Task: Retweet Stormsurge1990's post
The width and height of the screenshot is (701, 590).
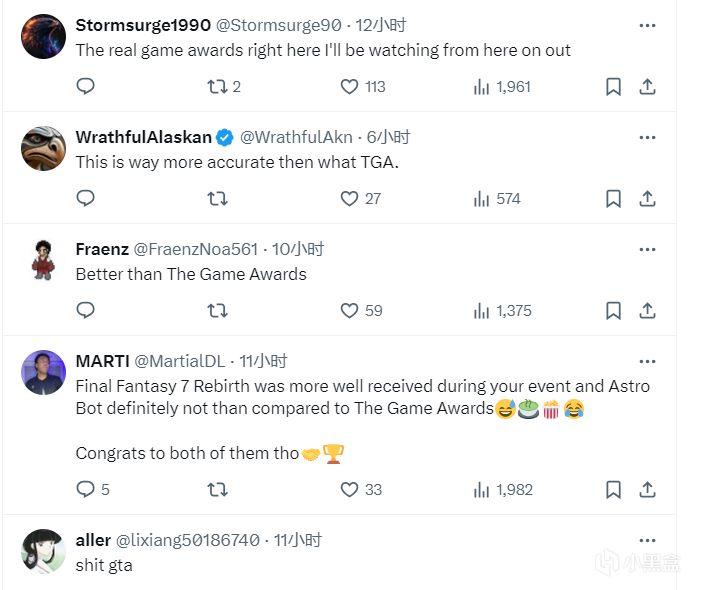Action: (217, 87)
